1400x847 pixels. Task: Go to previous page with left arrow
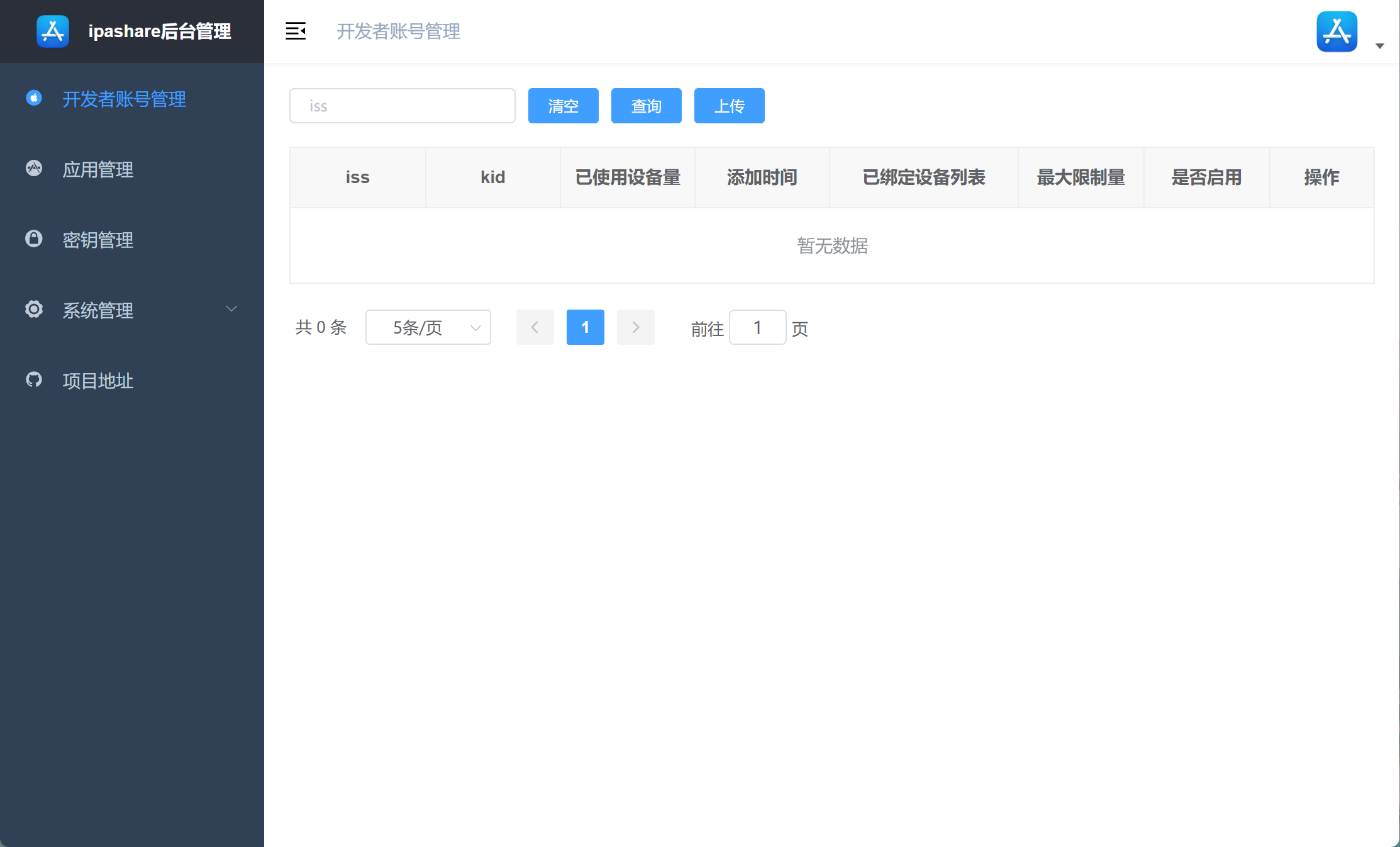point(535,327)
